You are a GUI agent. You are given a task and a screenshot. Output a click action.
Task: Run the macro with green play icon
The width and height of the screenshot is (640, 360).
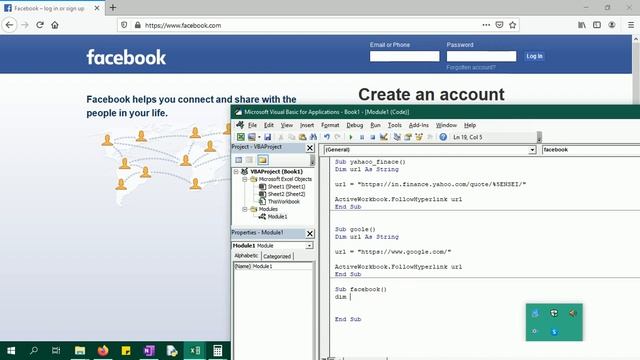tap(351, 137)
